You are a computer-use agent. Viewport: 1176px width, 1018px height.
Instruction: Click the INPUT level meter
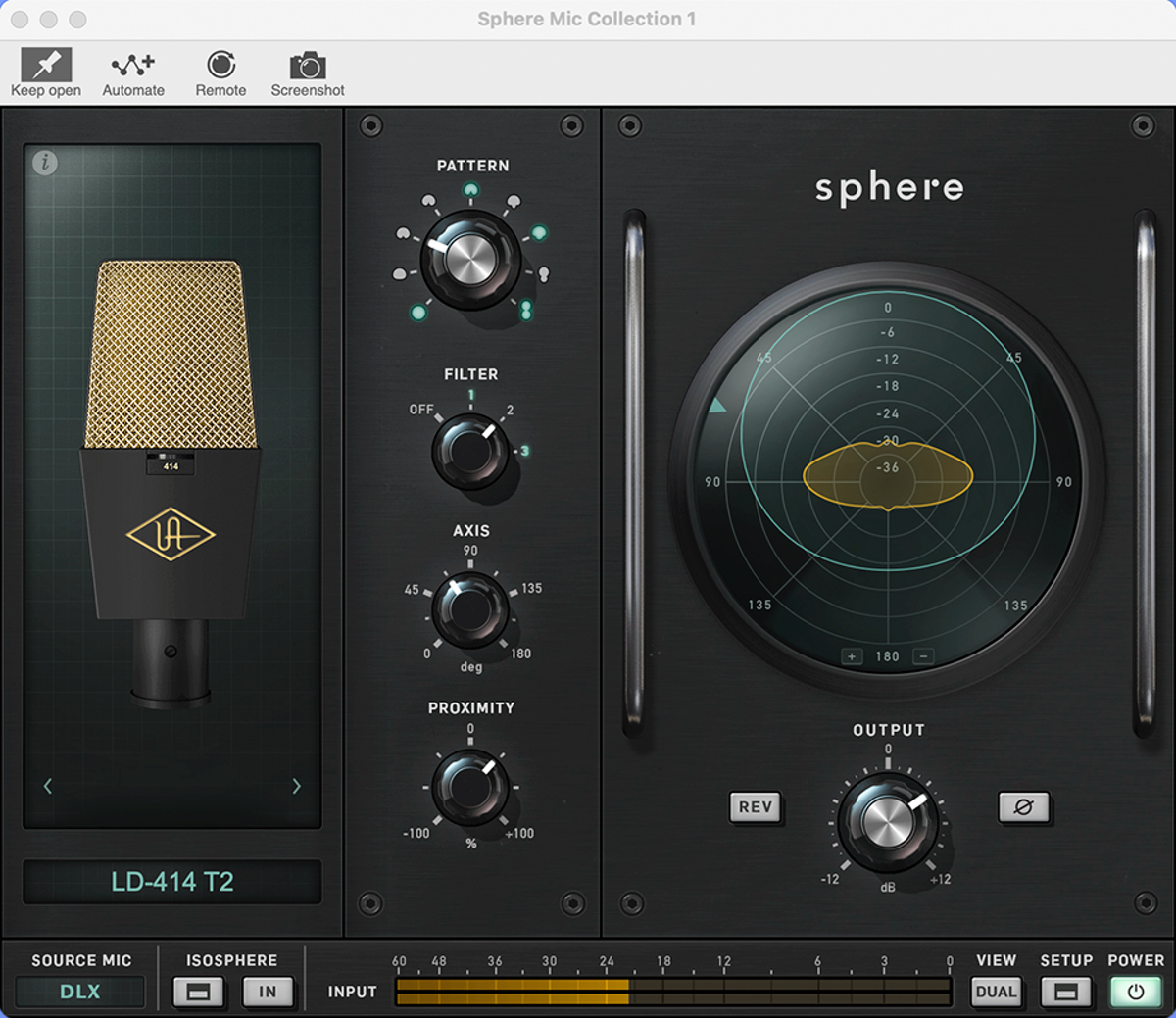pyautogui.click(x=673, y=993)
